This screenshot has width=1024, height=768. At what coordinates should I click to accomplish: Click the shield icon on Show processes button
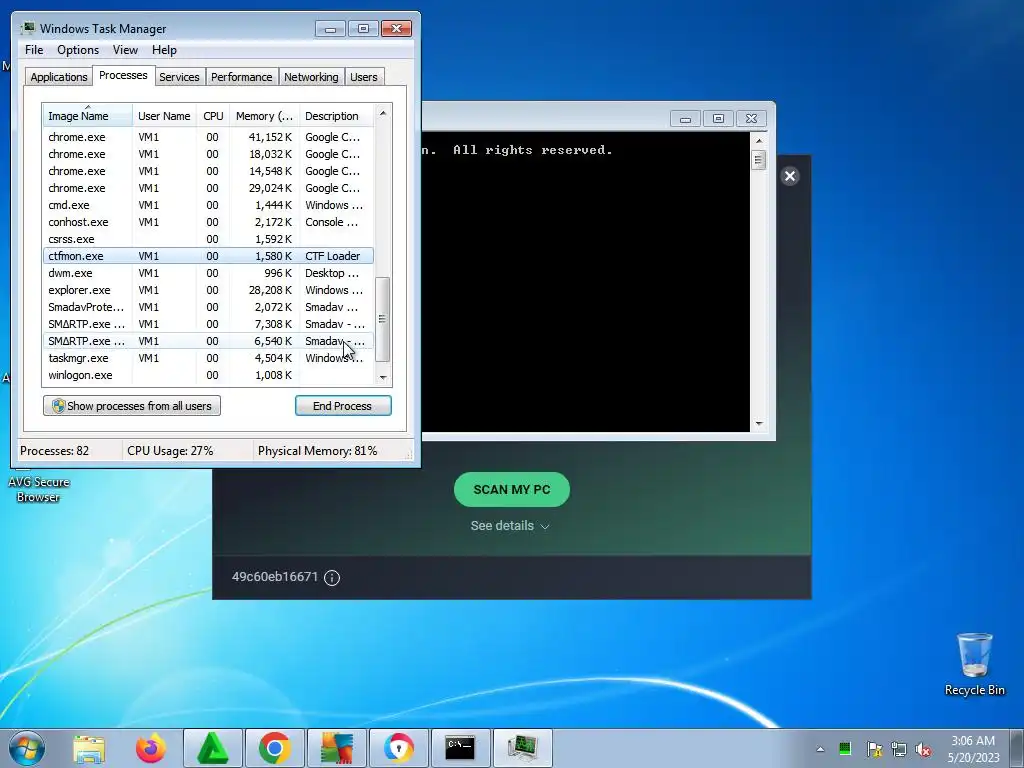(x=59, y=406)
